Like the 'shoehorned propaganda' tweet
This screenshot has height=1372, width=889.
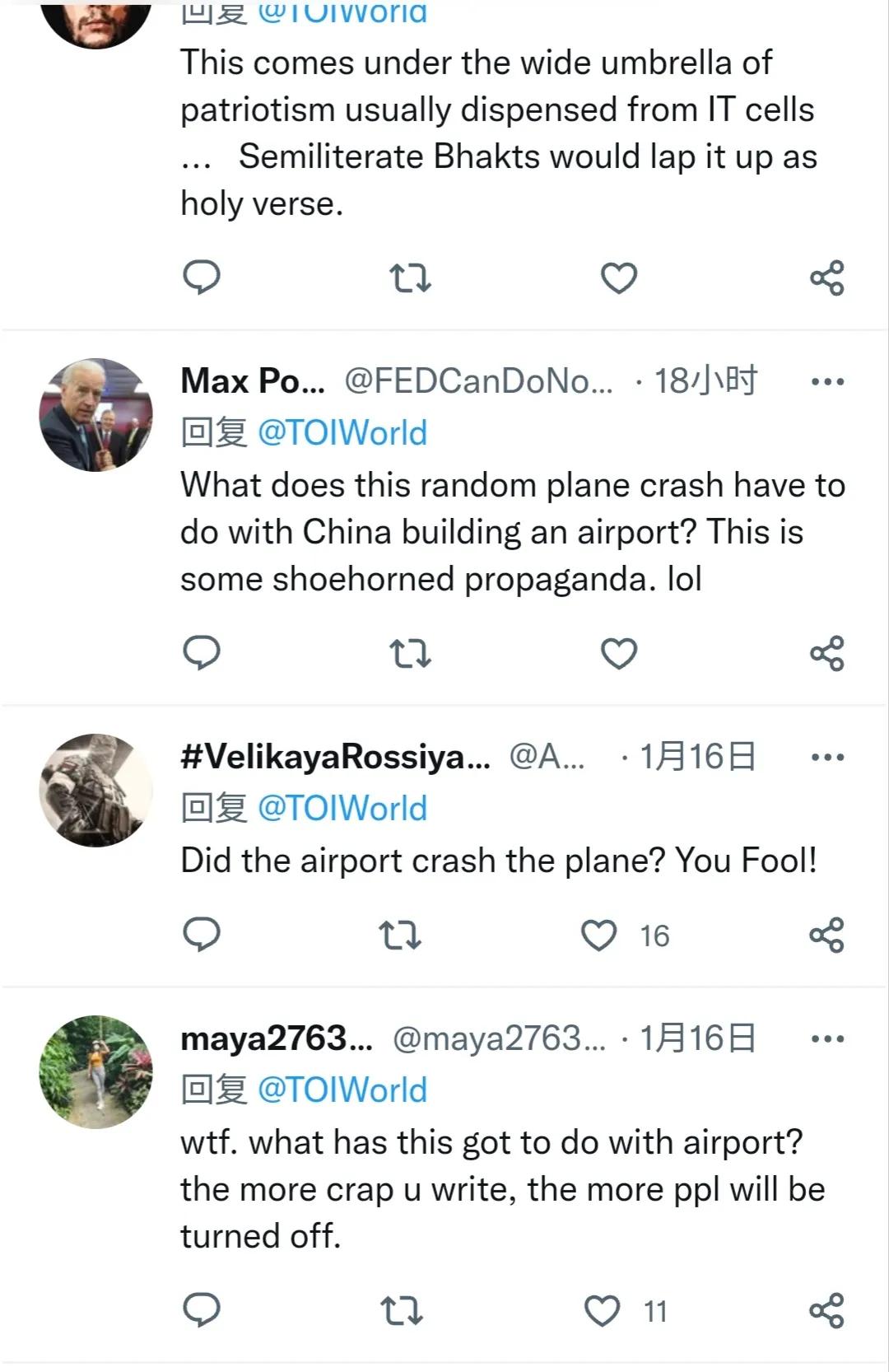[x=619, y=654]
